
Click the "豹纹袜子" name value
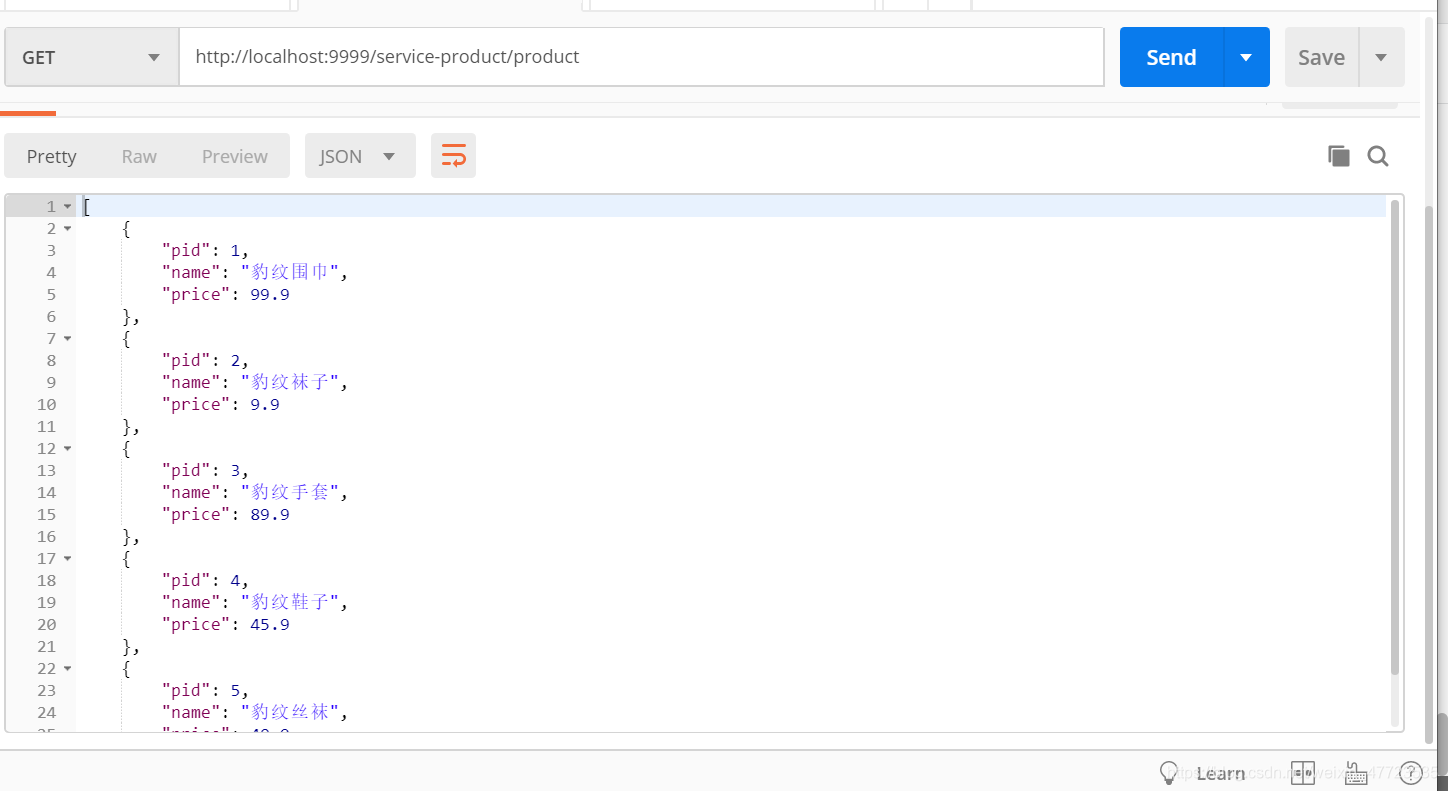[289, 382]
